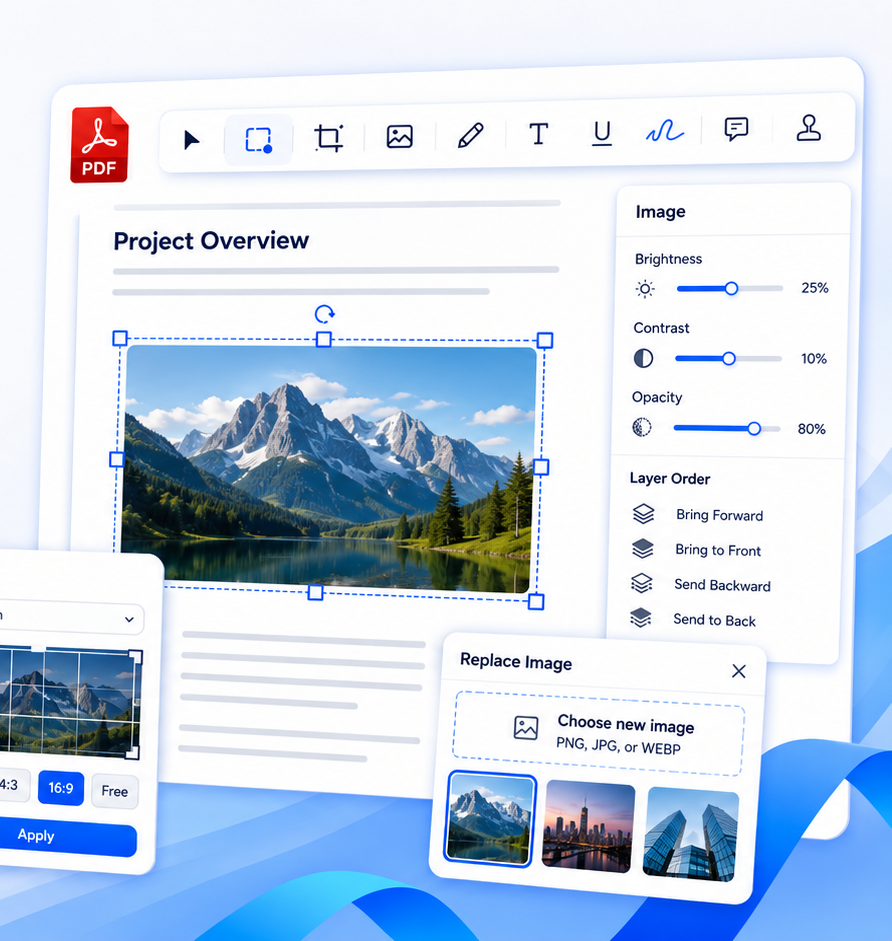The width and height of the screenshot is (892, 941).
Task: Click the PNG, JPG, or WEBP text
Action: [618, 746]
